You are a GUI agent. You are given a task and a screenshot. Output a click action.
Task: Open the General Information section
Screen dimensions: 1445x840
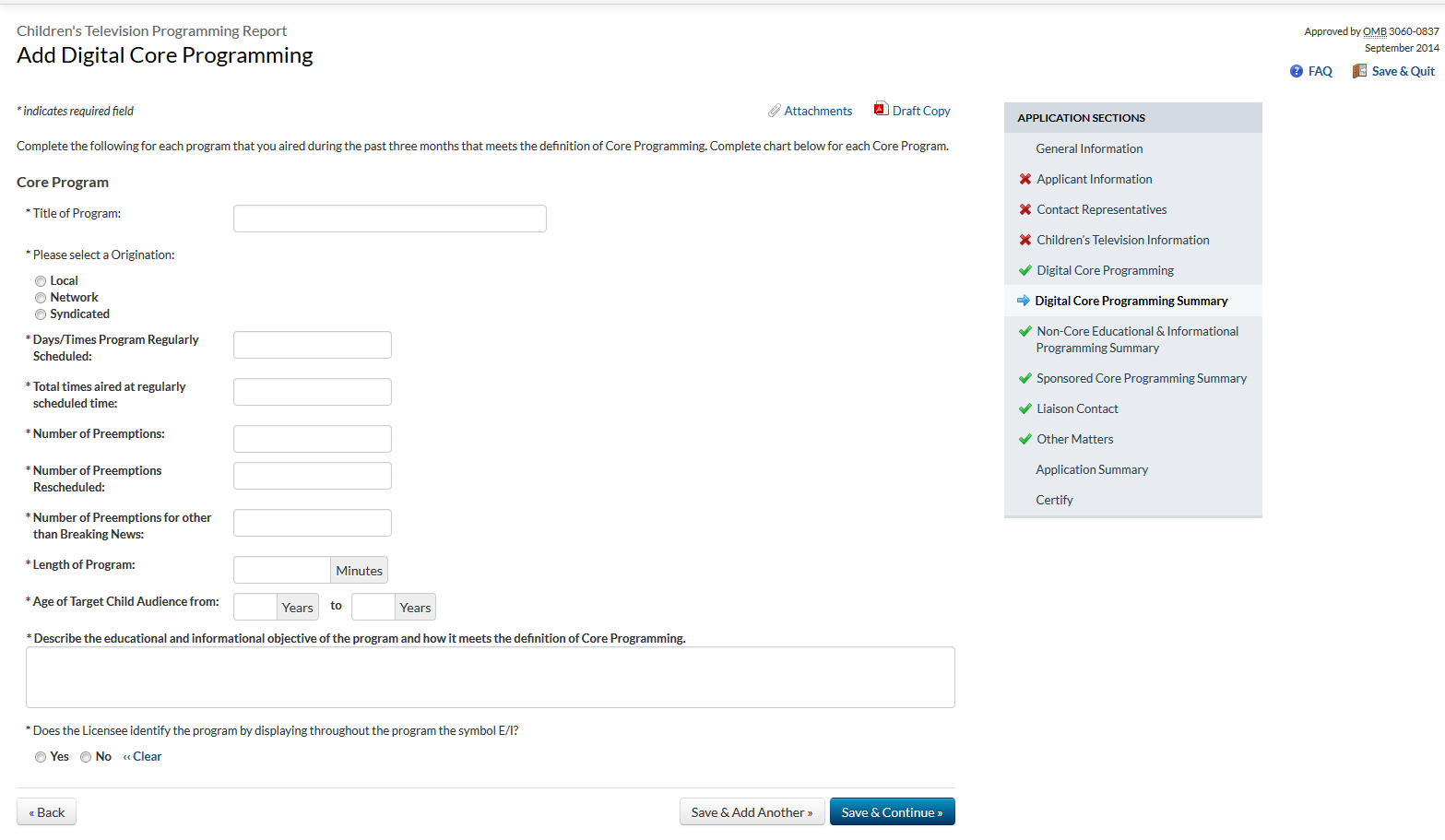click(1089, 149)
